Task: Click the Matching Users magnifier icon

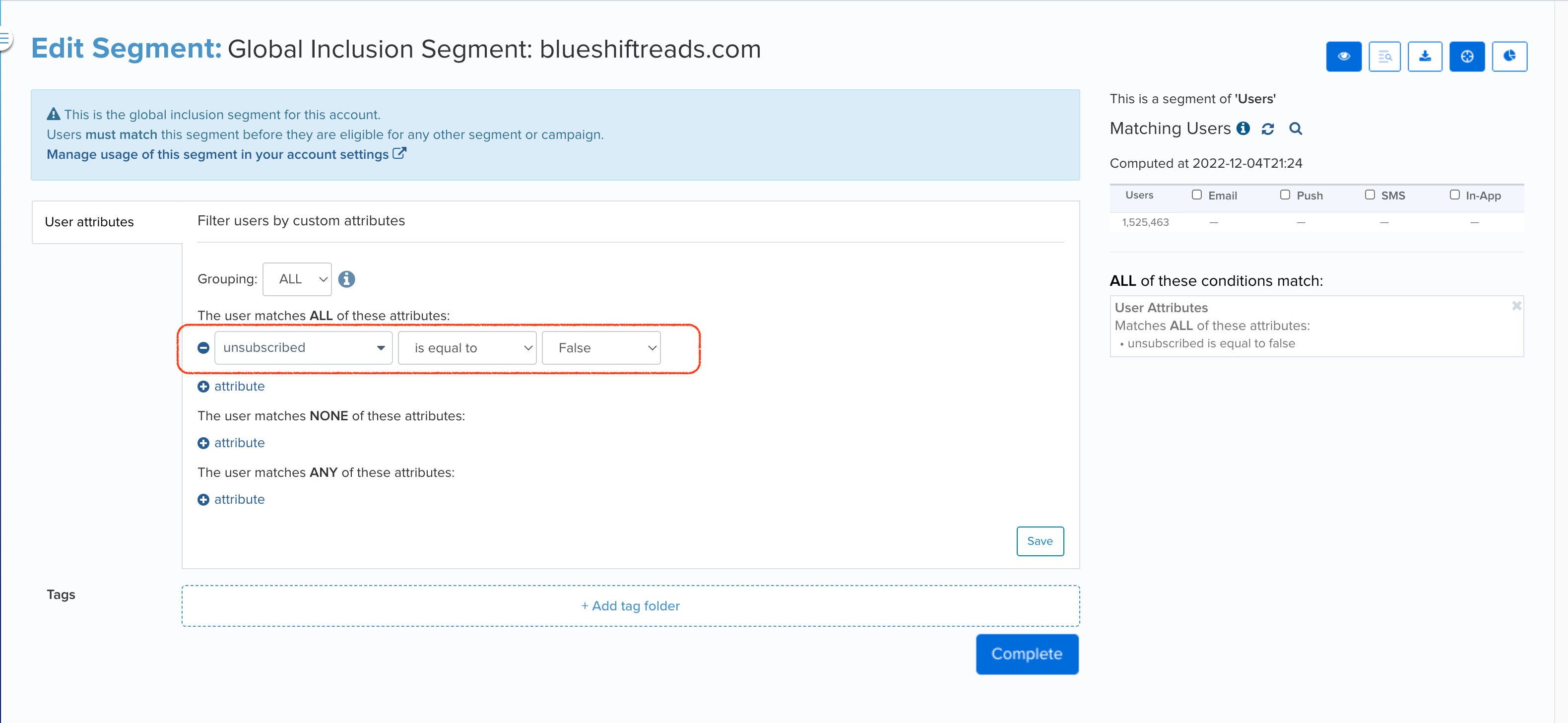Action: click(1295, 129)
